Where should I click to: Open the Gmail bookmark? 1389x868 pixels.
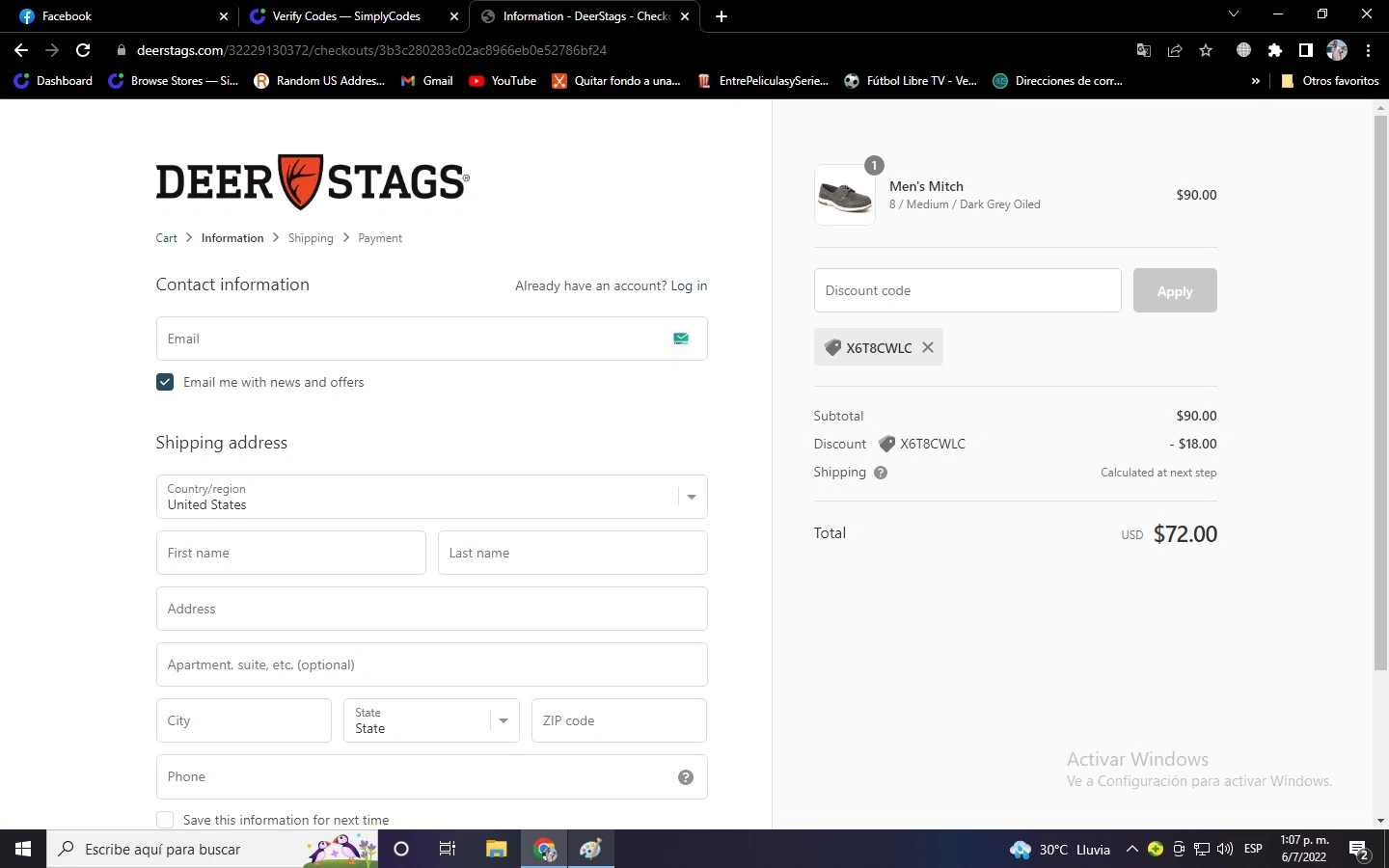point(426,81)
